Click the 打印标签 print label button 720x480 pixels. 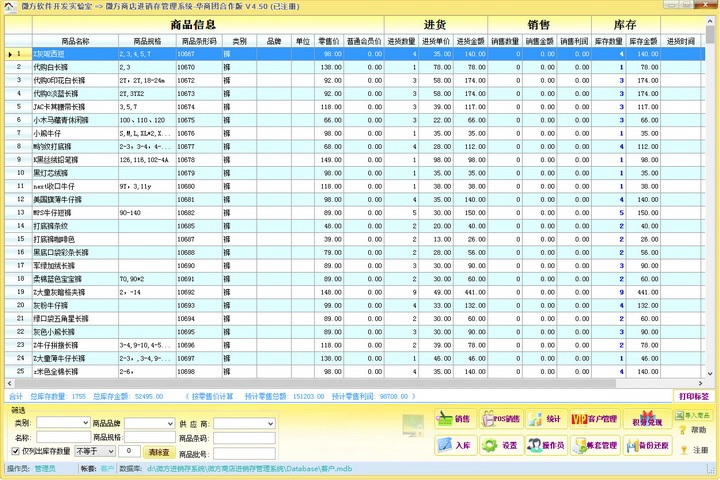pos(694,396)
